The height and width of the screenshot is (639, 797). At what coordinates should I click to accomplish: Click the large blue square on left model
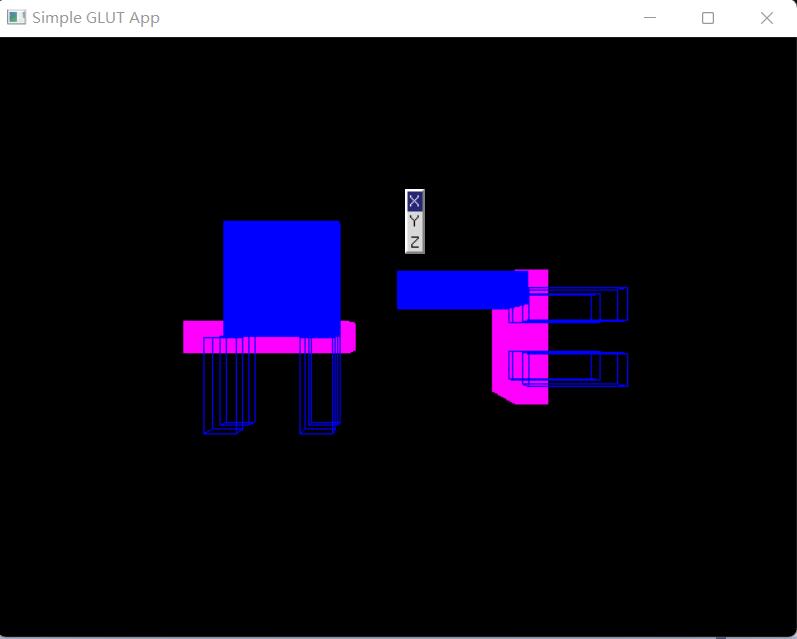coord(282,279)
